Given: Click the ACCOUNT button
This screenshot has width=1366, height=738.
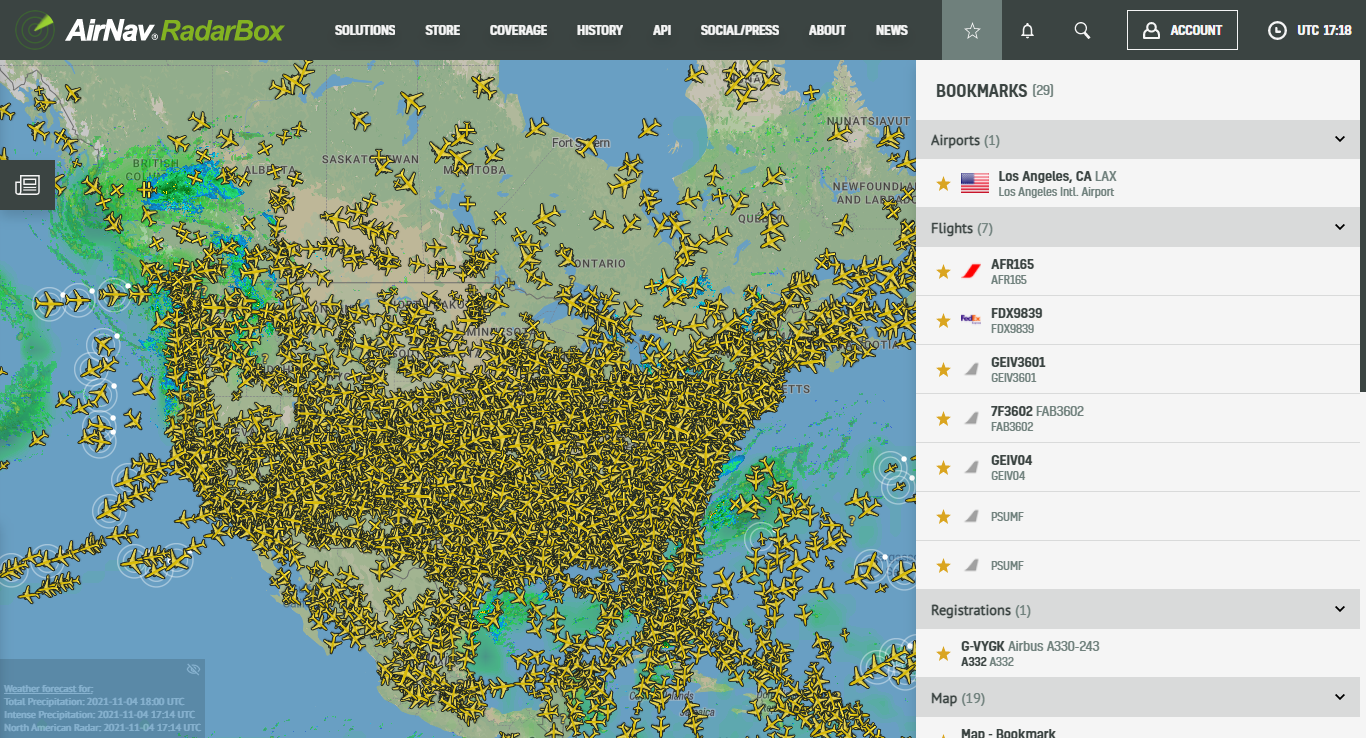Looking at the screenshot, I should pyautogui.click(x=1182, y=30).
